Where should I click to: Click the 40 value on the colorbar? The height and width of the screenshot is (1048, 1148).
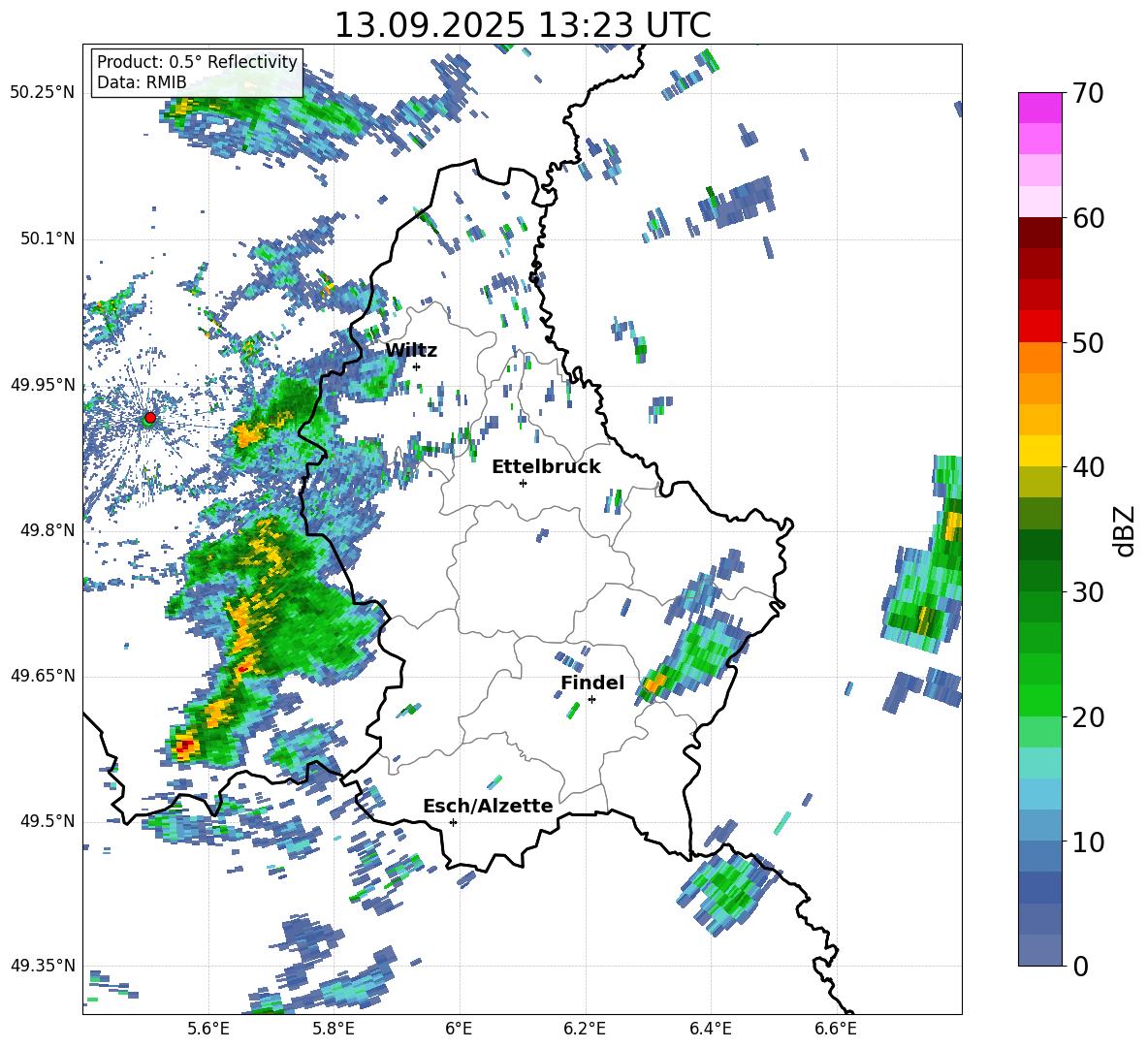coord(1087,467)
